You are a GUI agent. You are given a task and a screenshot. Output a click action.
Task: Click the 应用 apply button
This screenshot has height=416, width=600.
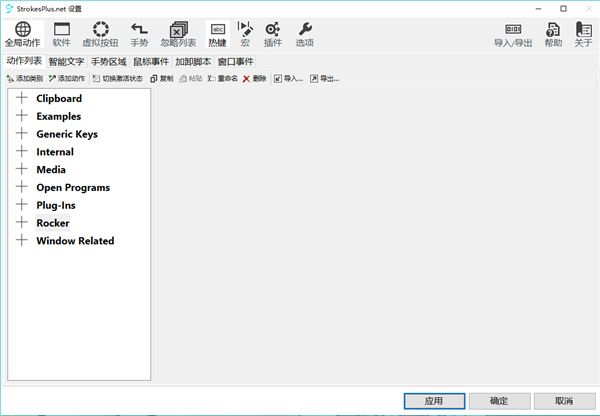pyautogui.click(x=434, y=401)
